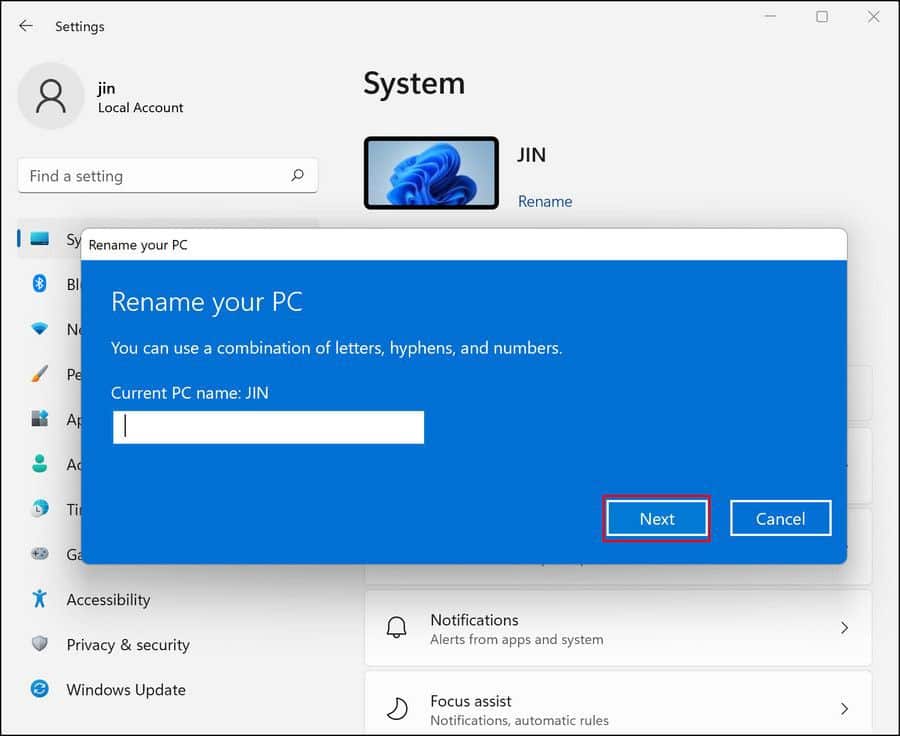Click the Focus assist moon icon

(x=397, y=708)
